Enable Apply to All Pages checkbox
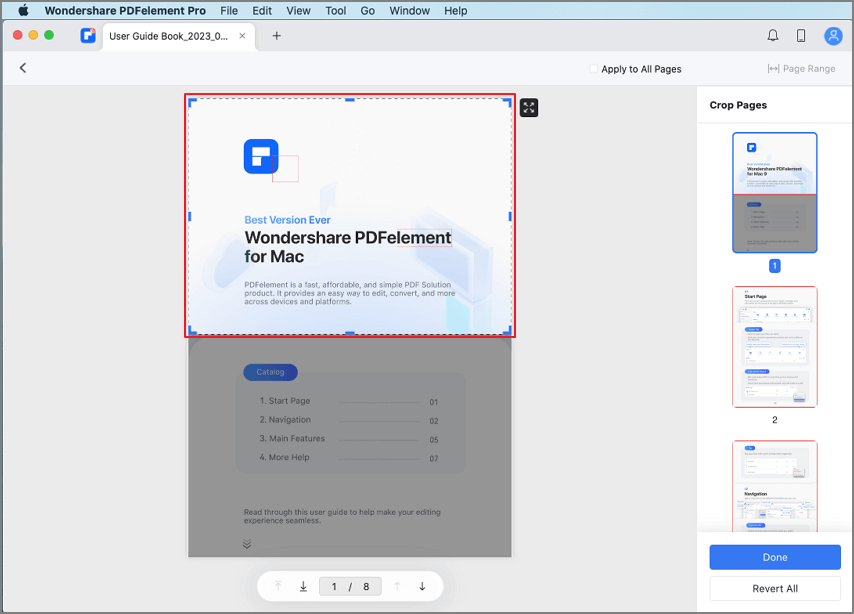Image resolution: width=854 pixels, height=614 pixels. click(x=593, y=69)
